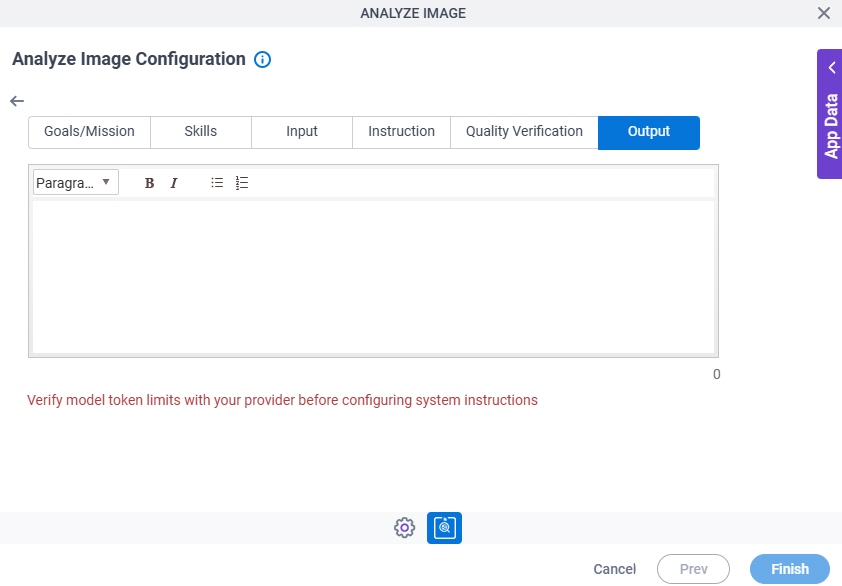Click the Prev button
842x586 pixels.
(x=693, y=569)
